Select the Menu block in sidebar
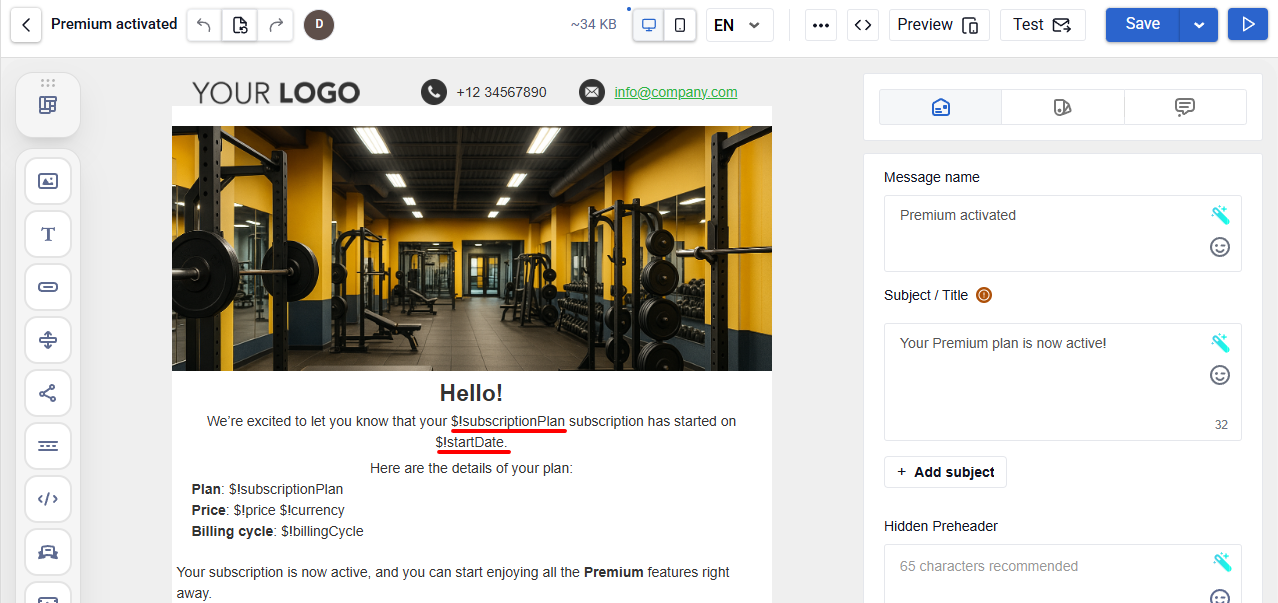Viewport: 1278px width, 603px height. click(48, 446)
